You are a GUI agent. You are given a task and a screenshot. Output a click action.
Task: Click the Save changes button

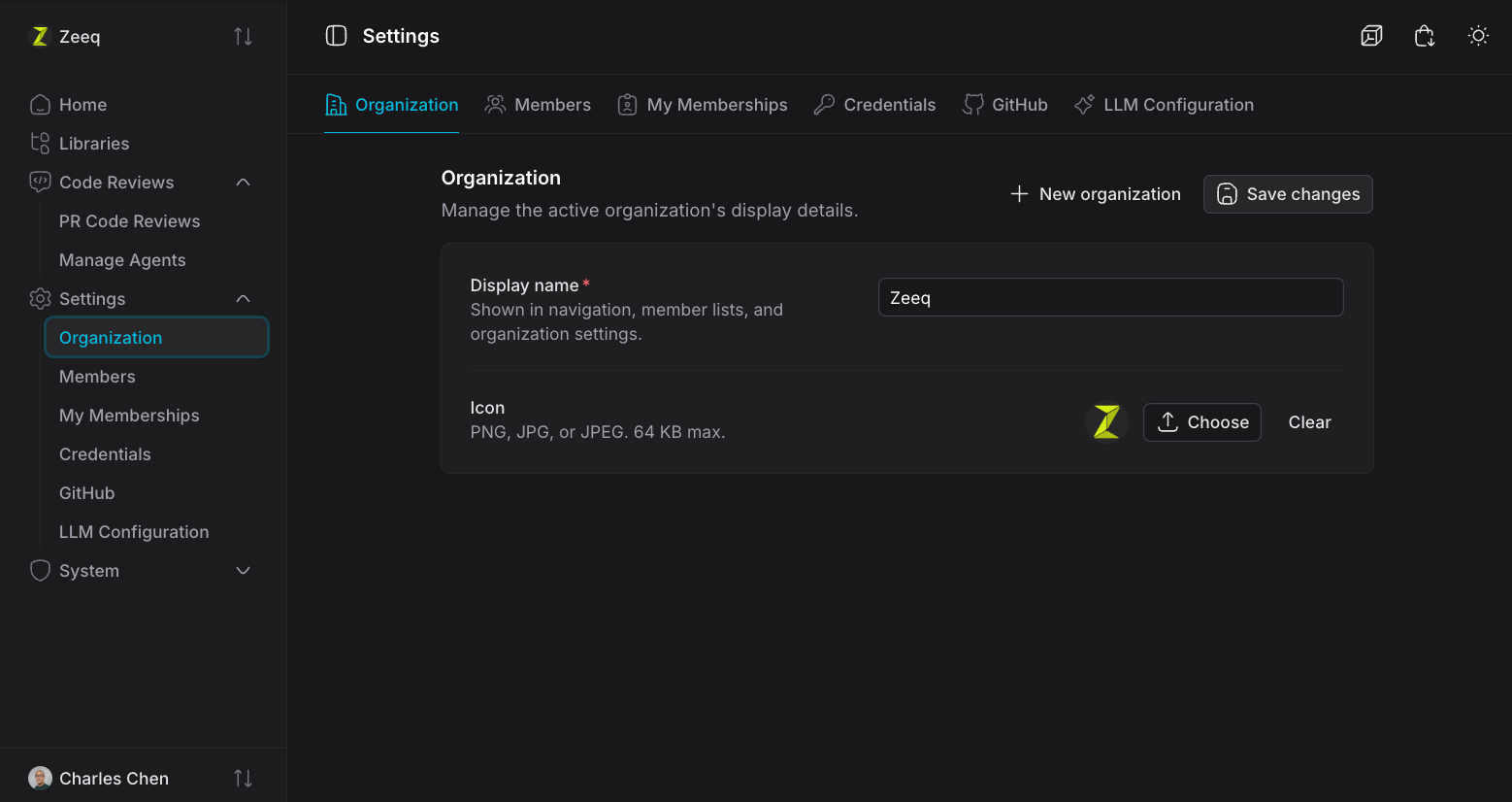click(1288, 194)
